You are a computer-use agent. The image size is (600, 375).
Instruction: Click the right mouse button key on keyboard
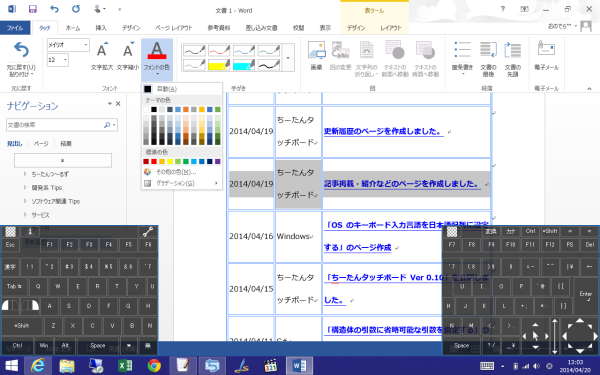coord(30,305)
